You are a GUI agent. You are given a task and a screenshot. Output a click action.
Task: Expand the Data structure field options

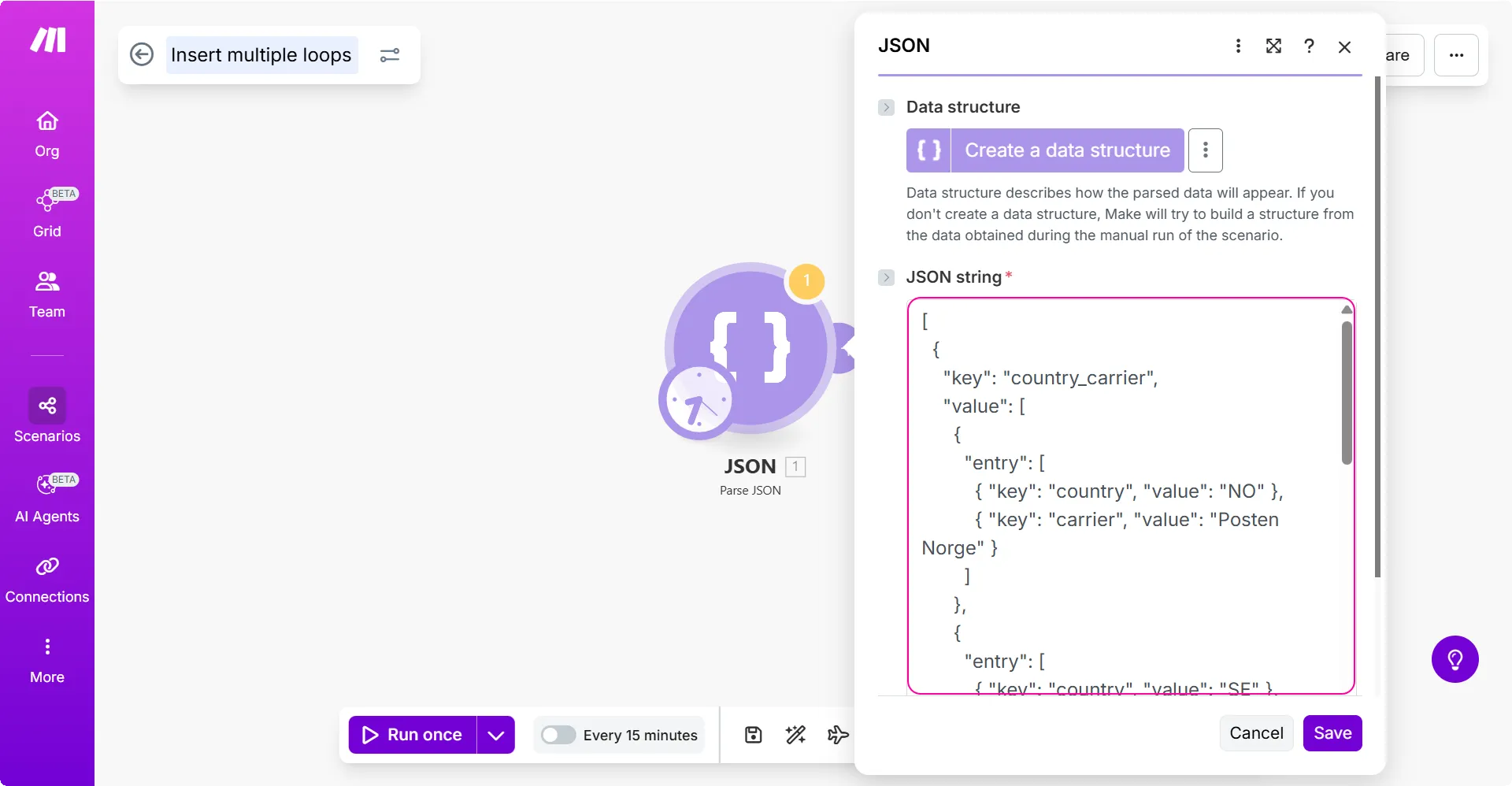coord(886,107)
